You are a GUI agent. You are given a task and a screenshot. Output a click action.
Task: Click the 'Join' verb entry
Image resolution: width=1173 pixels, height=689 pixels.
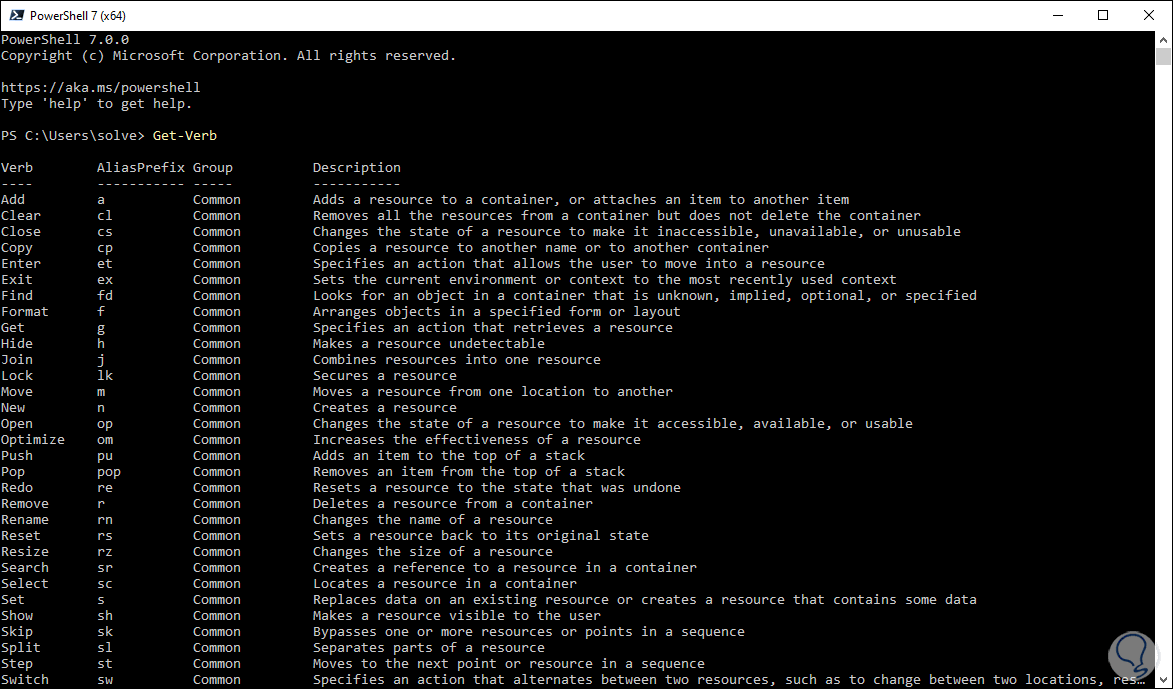click(16, 360)
